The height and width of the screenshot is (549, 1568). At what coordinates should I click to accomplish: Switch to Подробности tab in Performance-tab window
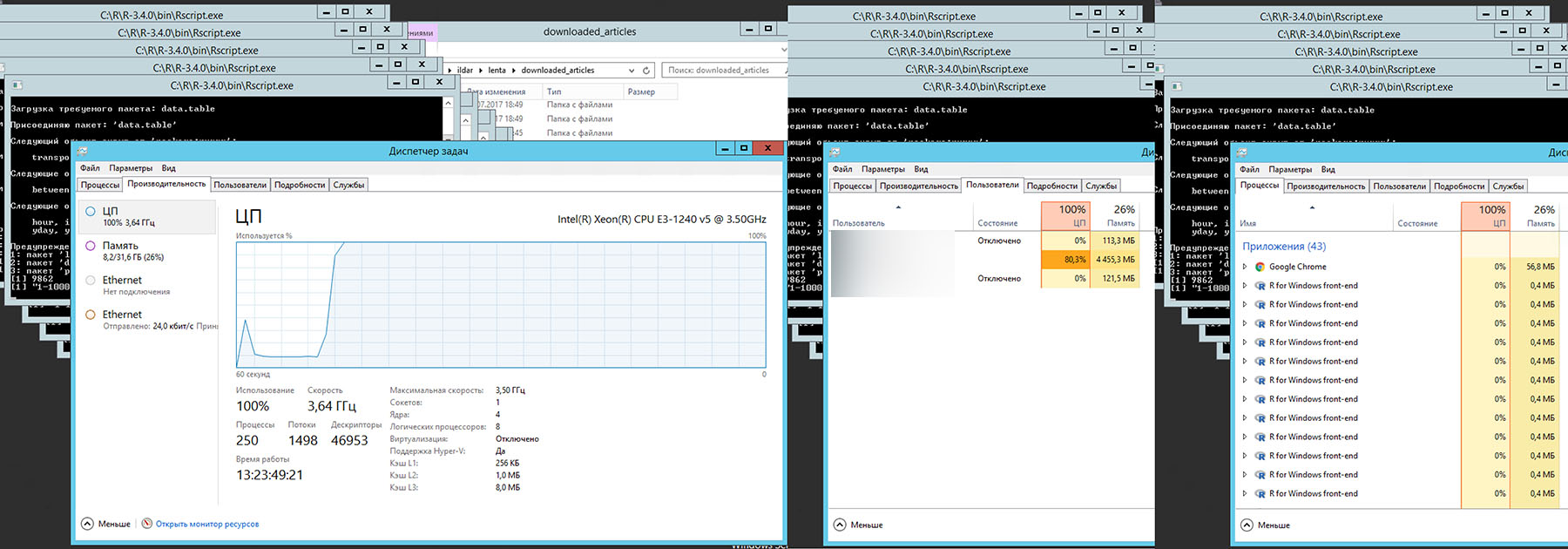pos(300,185)
